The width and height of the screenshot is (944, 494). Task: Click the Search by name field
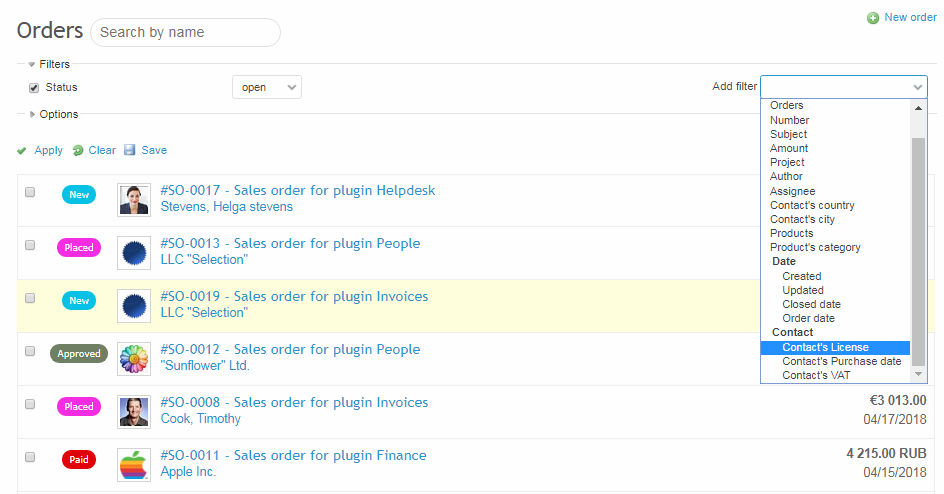pyautogui.click(x=185, y=32)
